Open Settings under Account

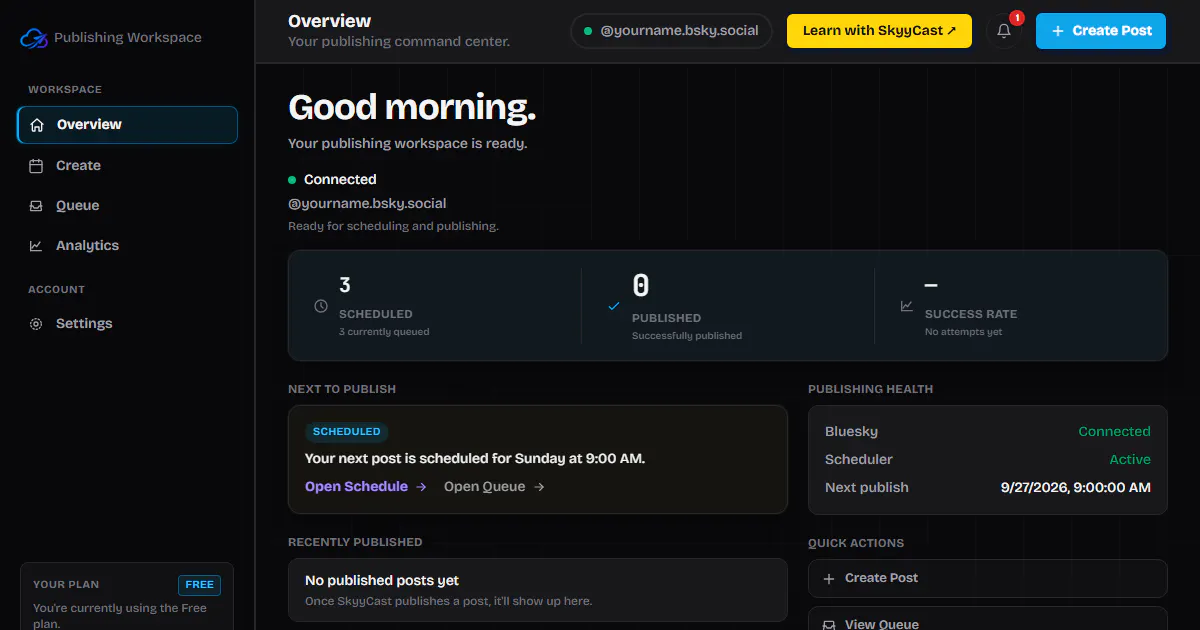[127, 324]
